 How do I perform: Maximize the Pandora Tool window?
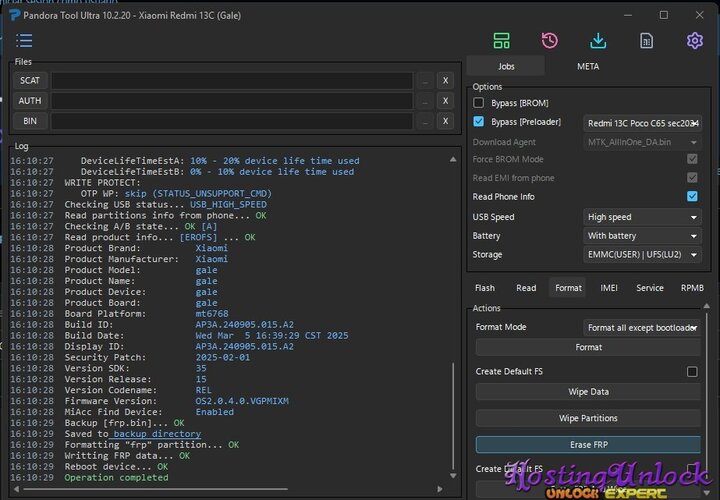(664, 15)
